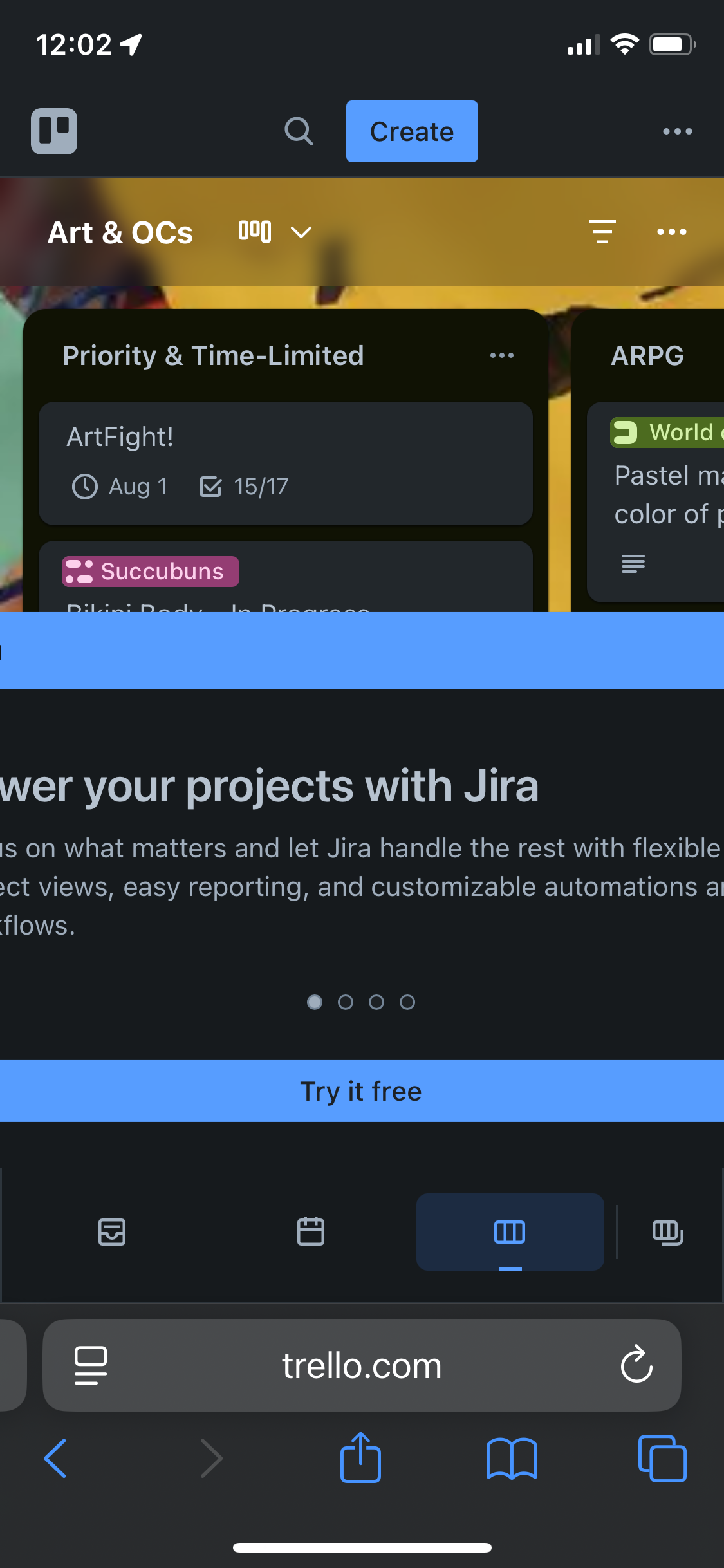Open the top header more options menu

coord(678,131)
